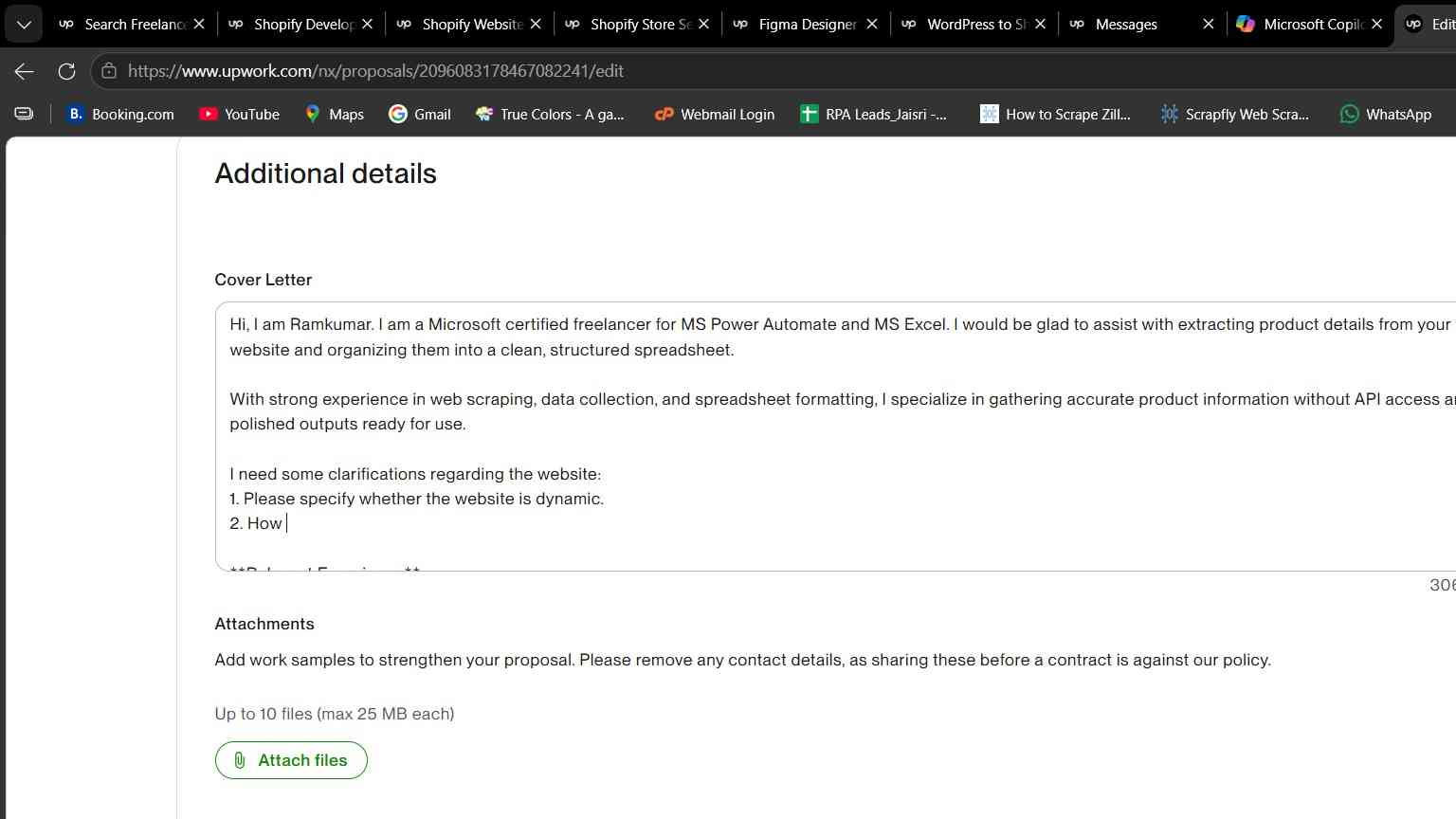The image size is (1456, 819).
Task: Open the YouTube bookmark
Action: click(x=240, y=114)
